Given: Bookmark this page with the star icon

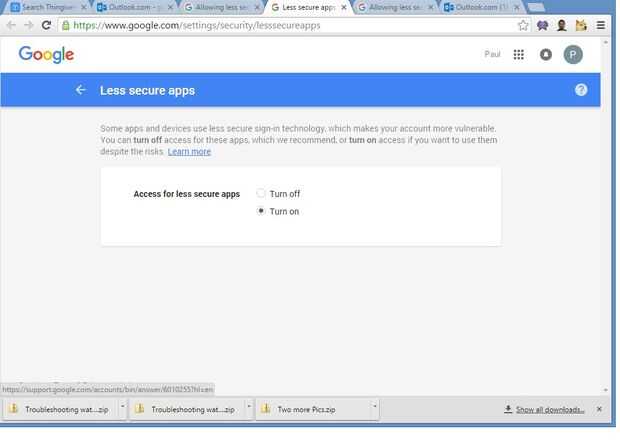Looking at the screenshot, I should (523, 26).
